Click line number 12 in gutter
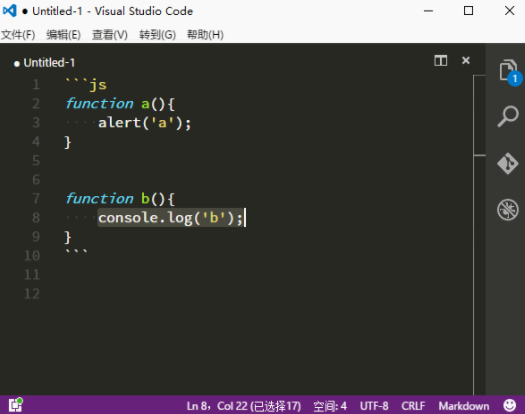525x414 pixels. coord(32,294)
